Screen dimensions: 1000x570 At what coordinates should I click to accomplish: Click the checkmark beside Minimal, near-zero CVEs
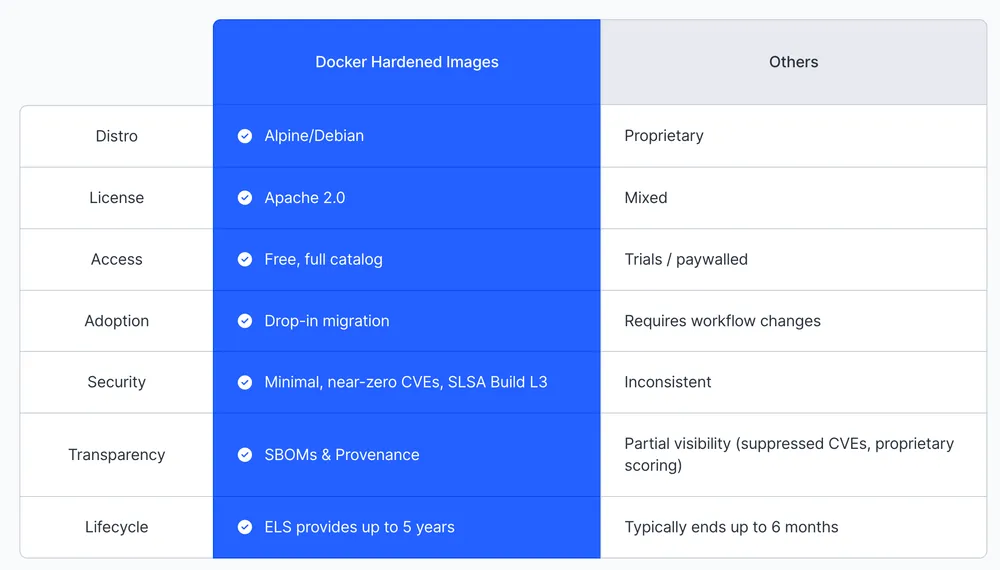coord(245,382)
